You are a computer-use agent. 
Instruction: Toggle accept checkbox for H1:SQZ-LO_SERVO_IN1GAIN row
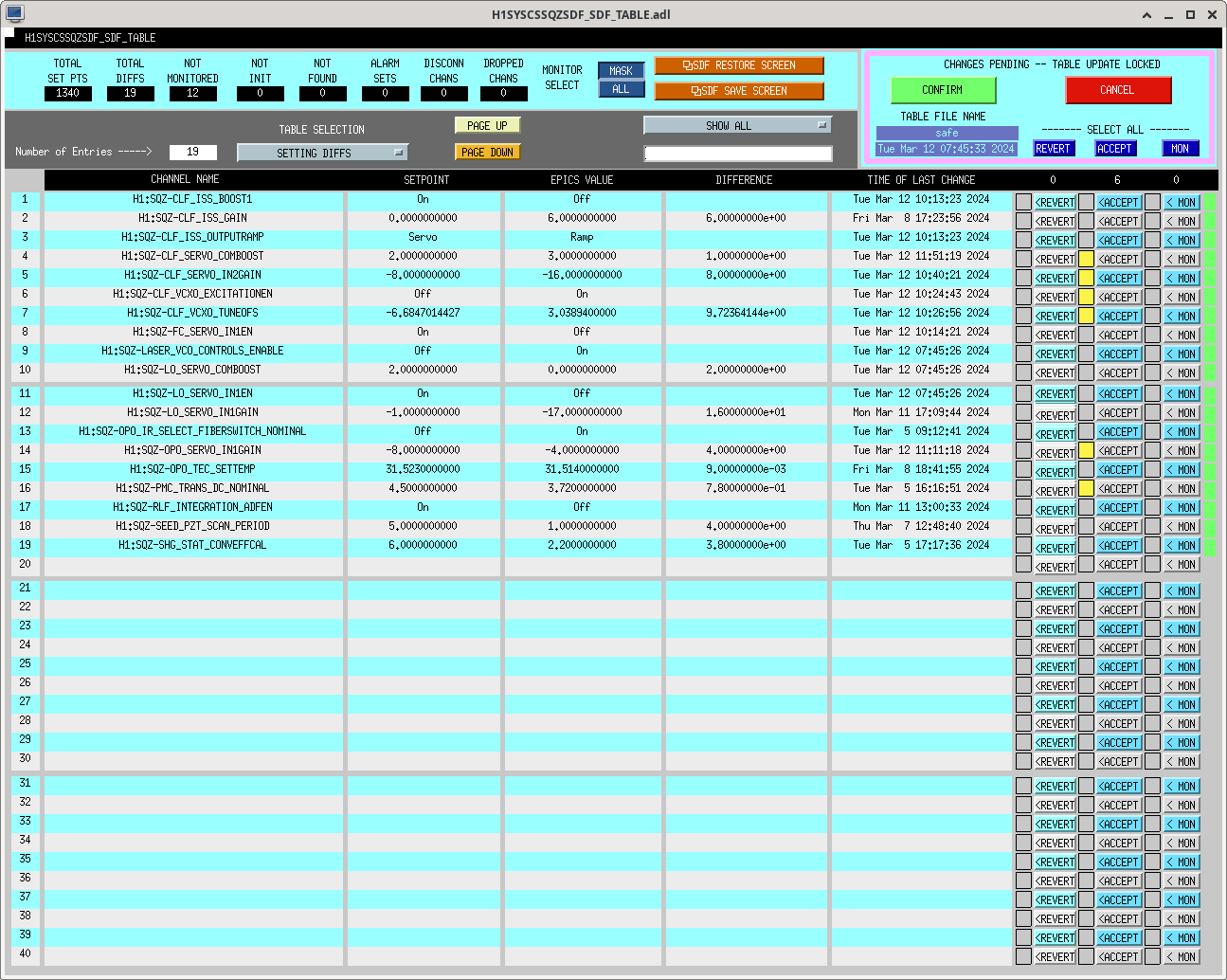click(x=1086, y=413)
